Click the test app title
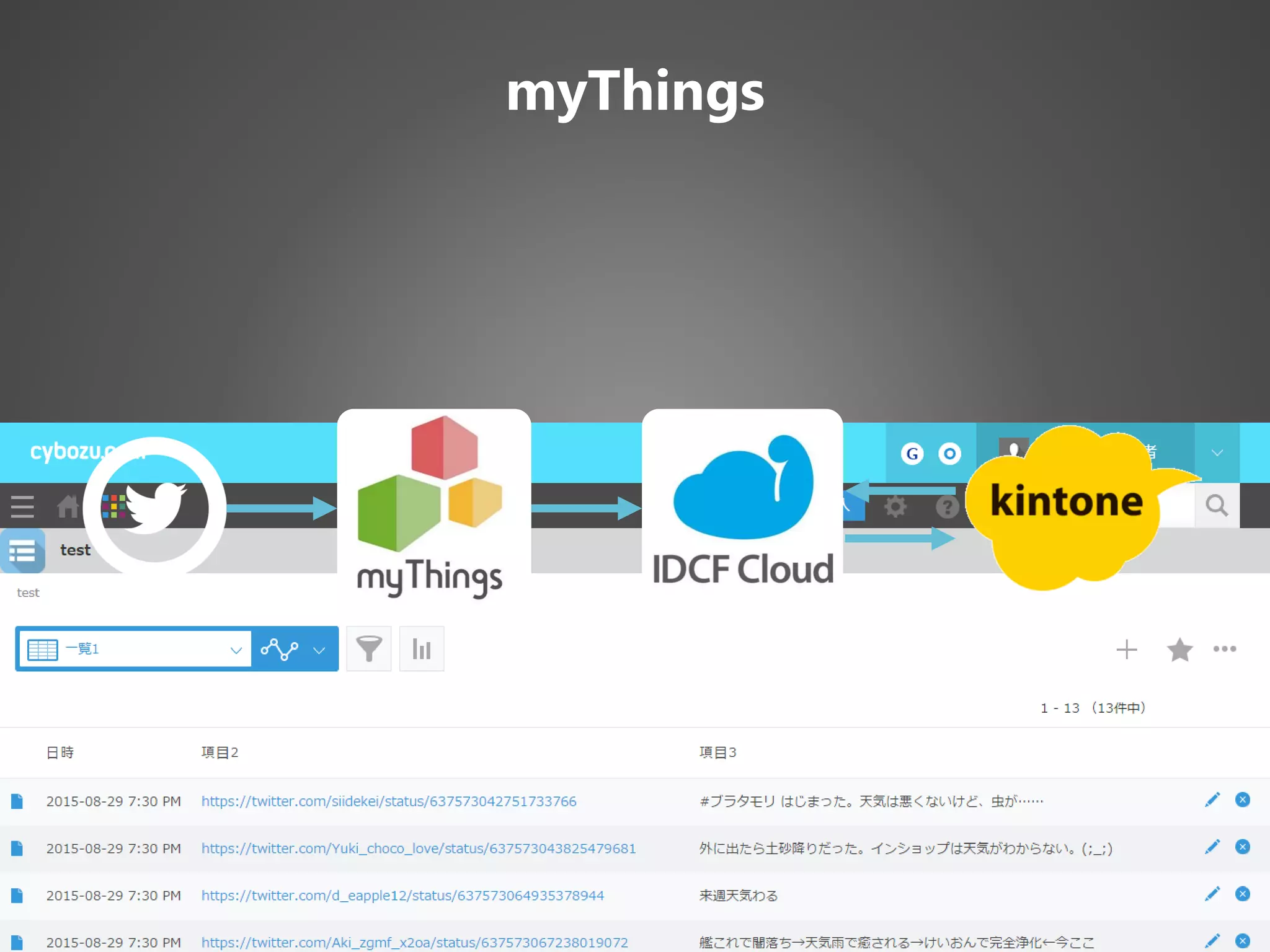The height and width of the screenshot is (952, 1270). [75, 550]
